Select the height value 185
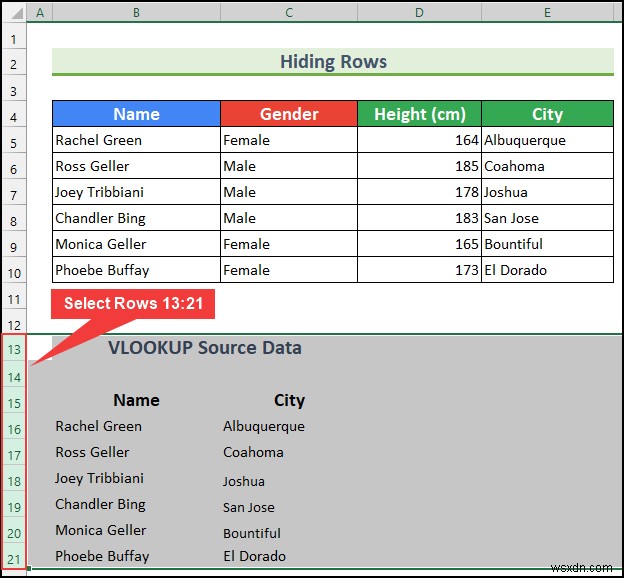The height and width of the screenshot is (578, 624). point(419,166)
